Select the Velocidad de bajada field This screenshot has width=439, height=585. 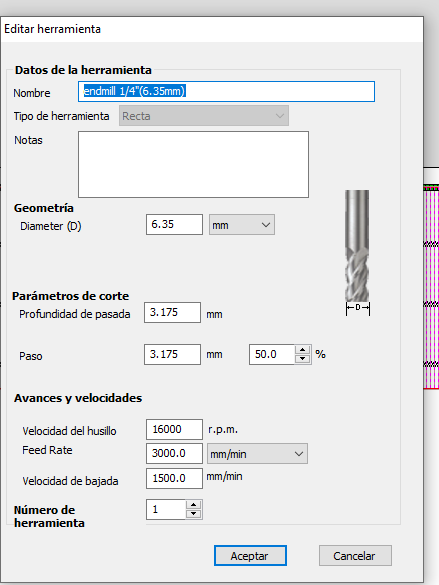(x=174, y=478)
